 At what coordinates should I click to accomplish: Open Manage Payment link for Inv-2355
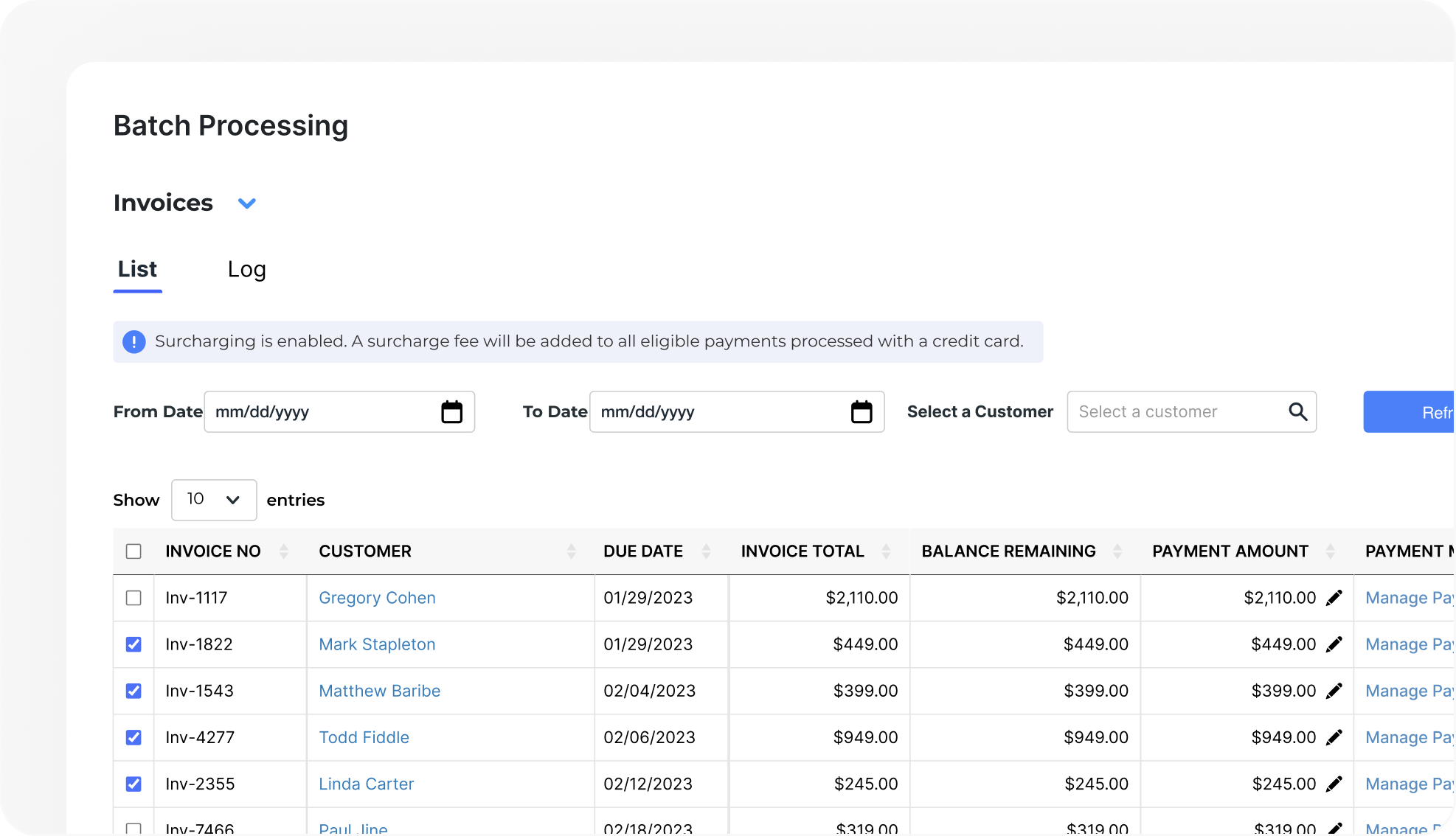pyautogui.click(x=1410, y=784)
